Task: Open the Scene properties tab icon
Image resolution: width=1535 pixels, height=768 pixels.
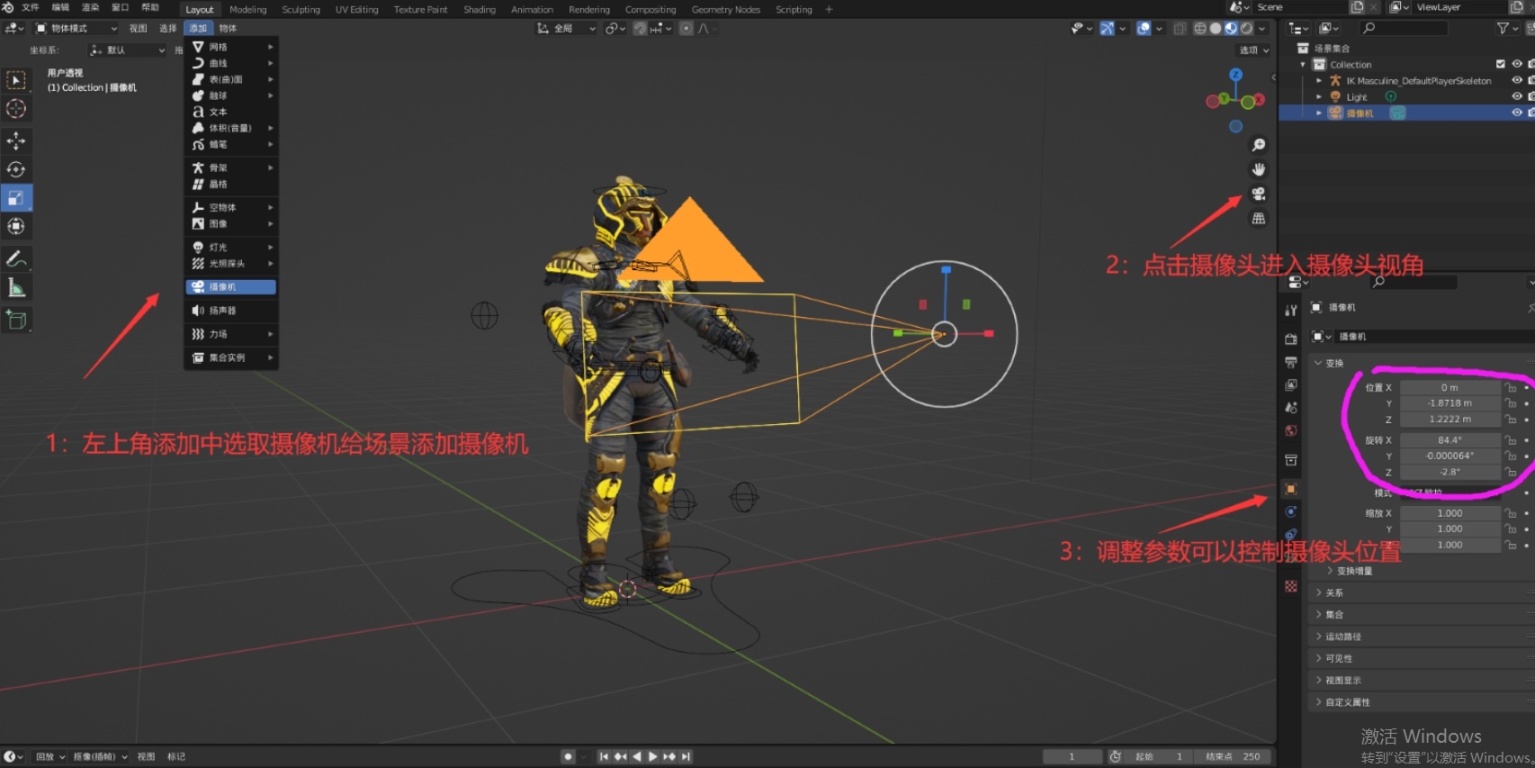Action: [1291, 408]
